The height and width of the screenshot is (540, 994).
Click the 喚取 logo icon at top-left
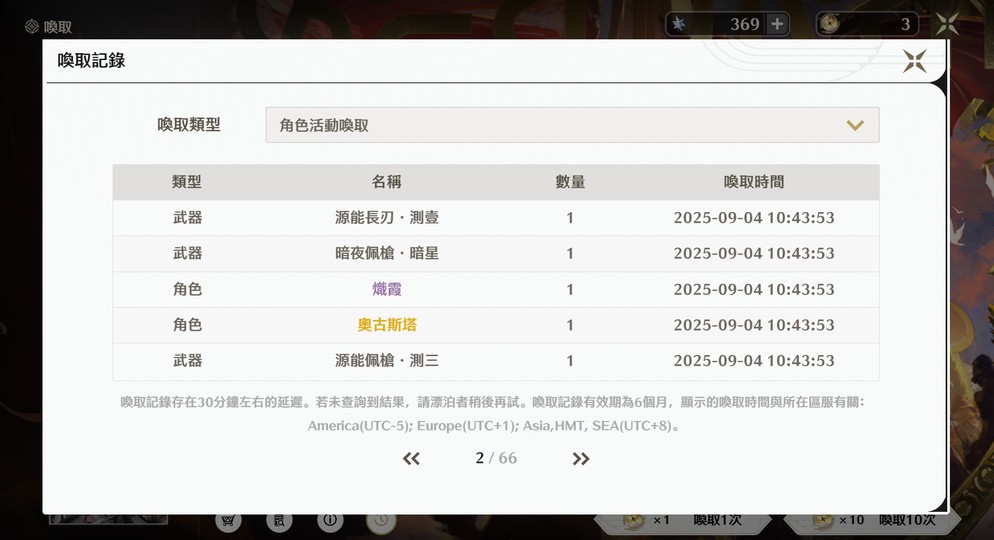pyautogui.click(x=32, y=27)
